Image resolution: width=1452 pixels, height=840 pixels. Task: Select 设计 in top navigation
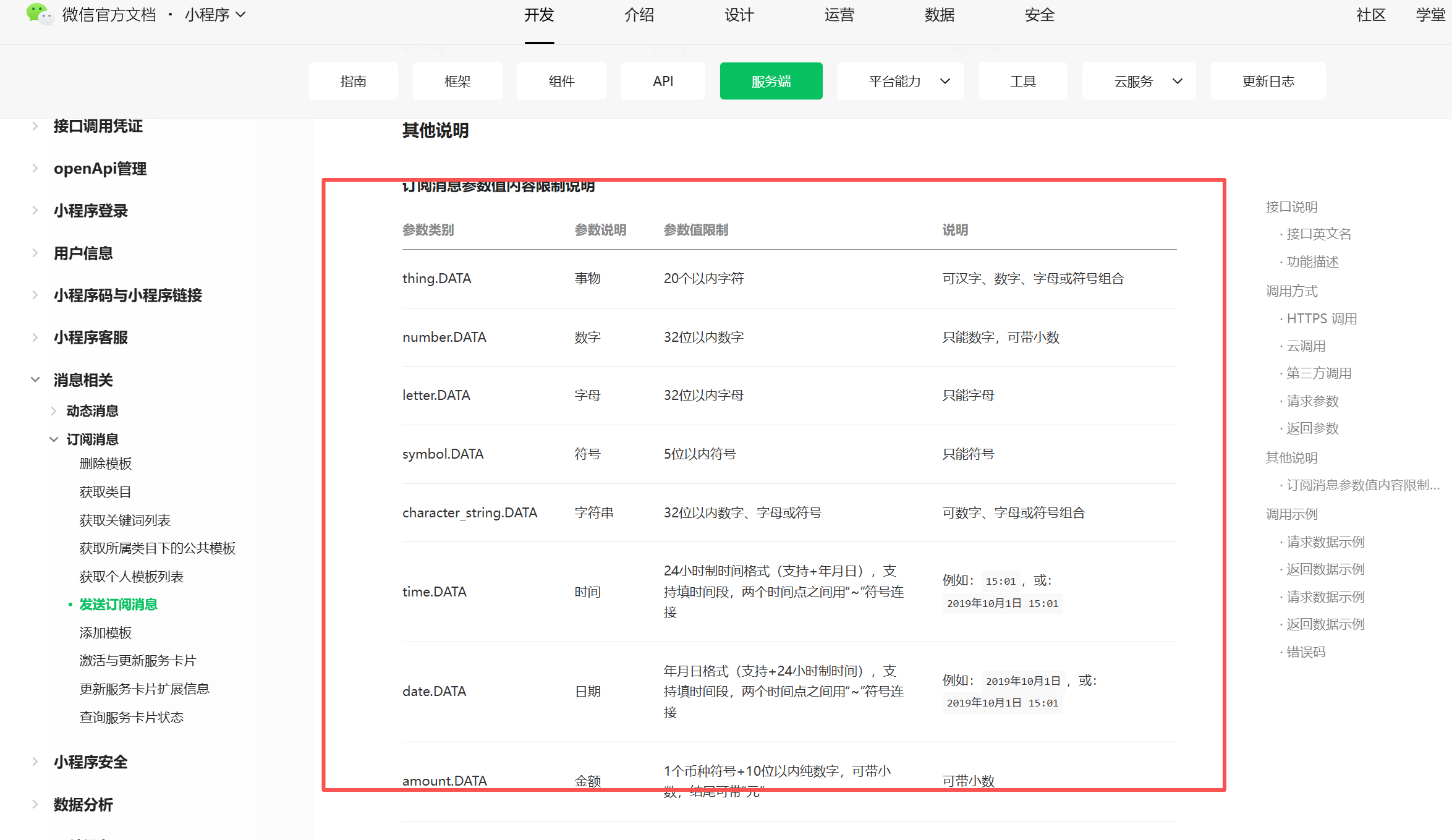point(739,15)
